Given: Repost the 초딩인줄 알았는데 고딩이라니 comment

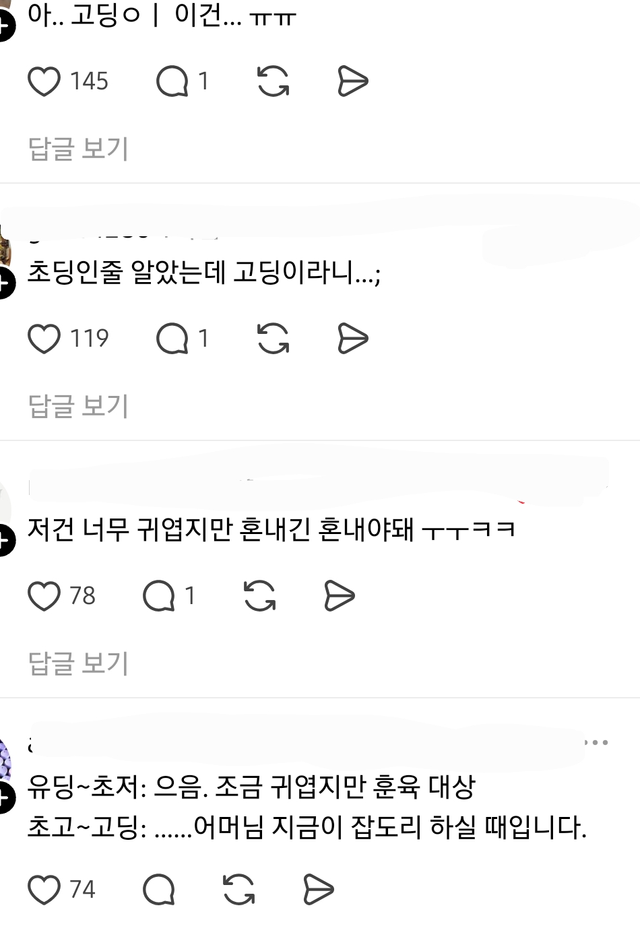Looking at the screenshot, I should point(273,339).
